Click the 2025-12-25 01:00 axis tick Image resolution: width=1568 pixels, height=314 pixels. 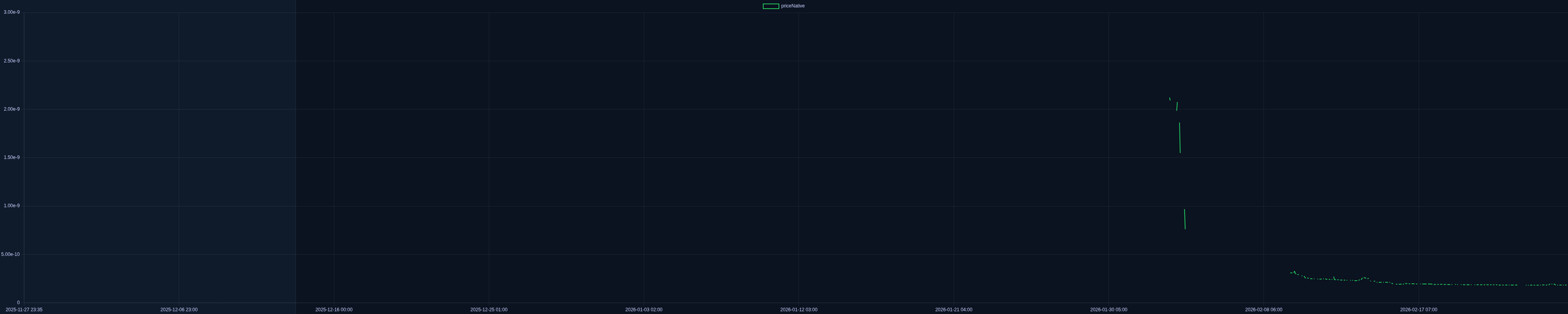pyautogui.click(x=489, y=310)
